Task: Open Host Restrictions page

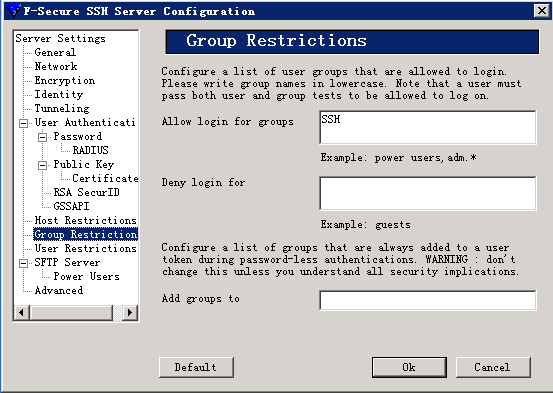Action: [x=85, y=220]
